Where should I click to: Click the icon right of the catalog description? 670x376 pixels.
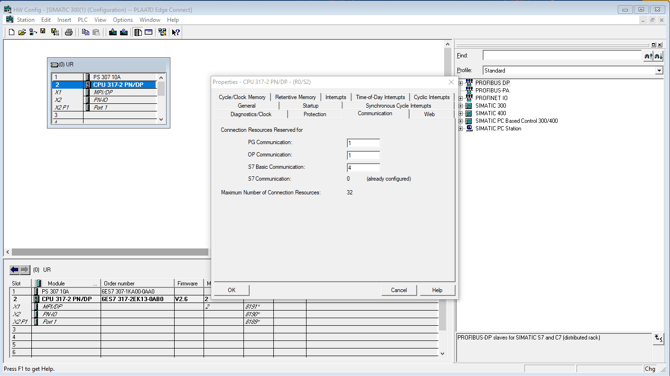pos(658,338)
